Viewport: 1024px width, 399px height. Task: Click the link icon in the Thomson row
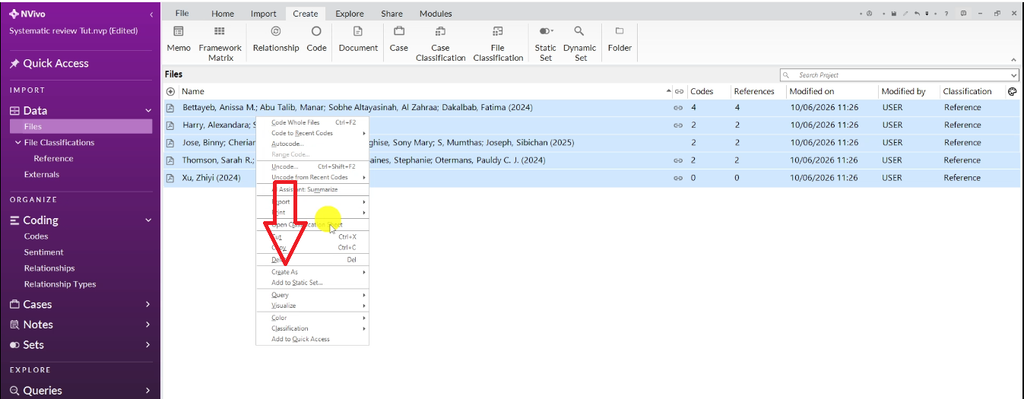coord(678,161)
